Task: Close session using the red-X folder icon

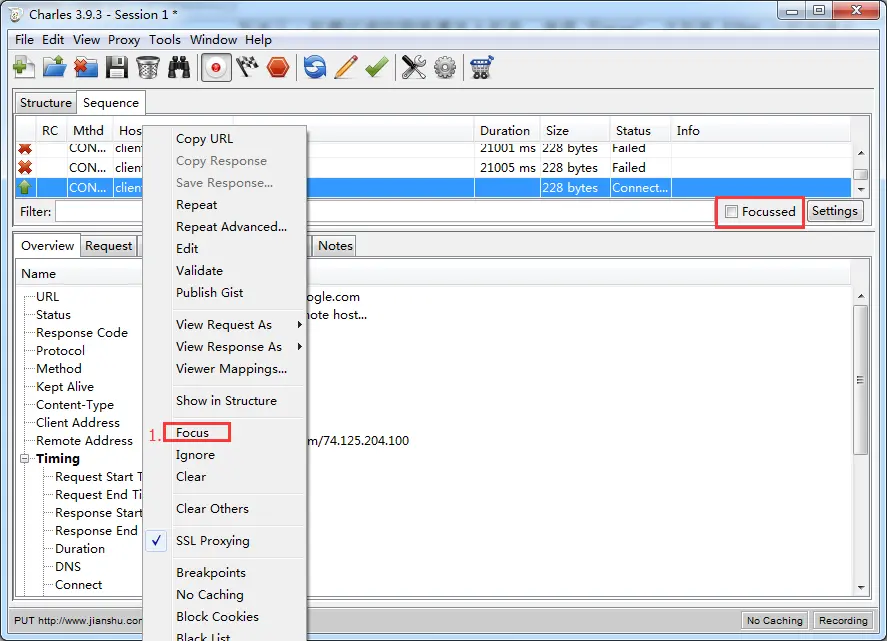Action: (x=85, y=67)
